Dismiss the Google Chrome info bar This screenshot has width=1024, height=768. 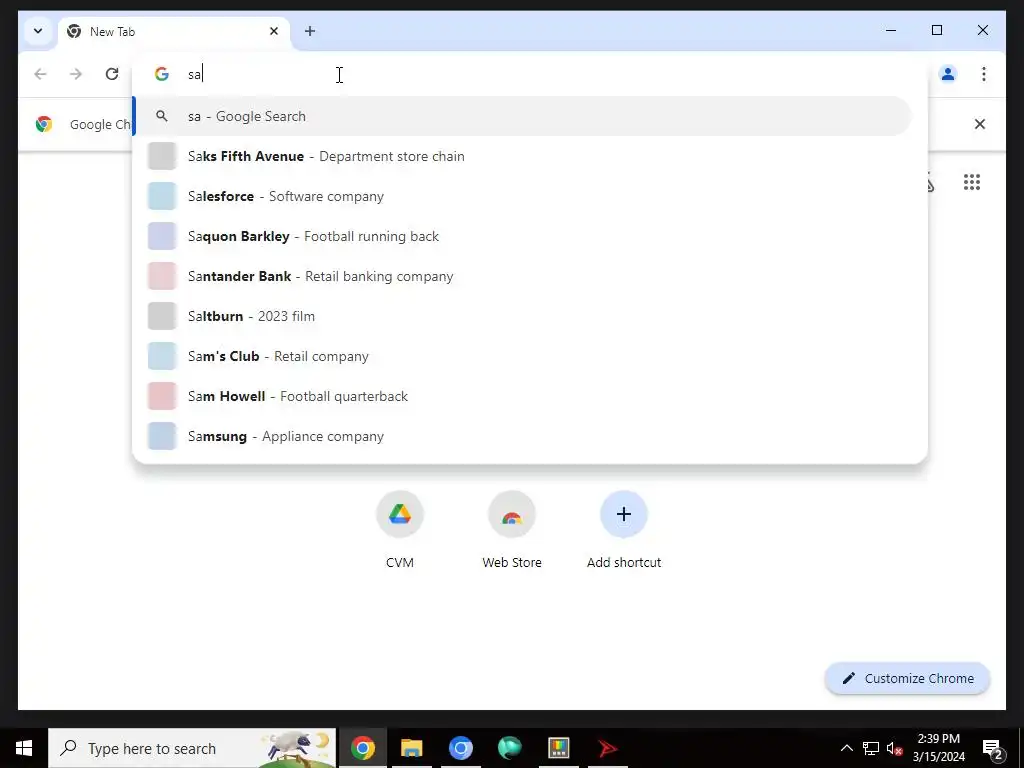(x=980, y=124)
